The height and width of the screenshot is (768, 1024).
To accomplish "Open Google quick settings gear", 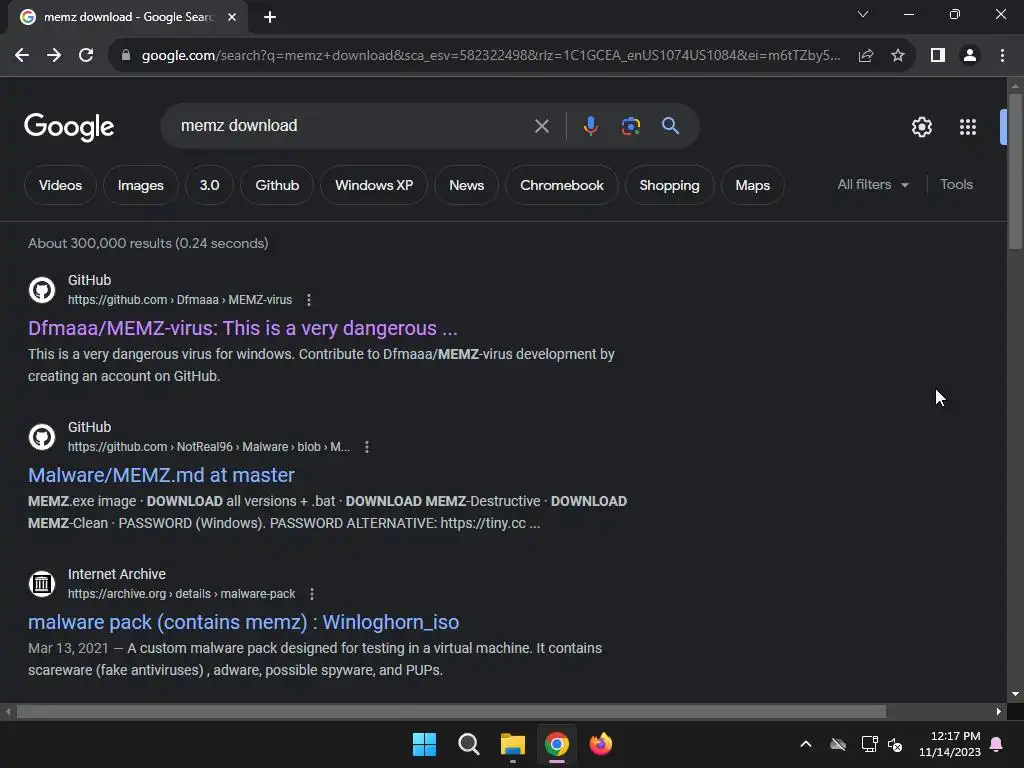I will (921, 127).
